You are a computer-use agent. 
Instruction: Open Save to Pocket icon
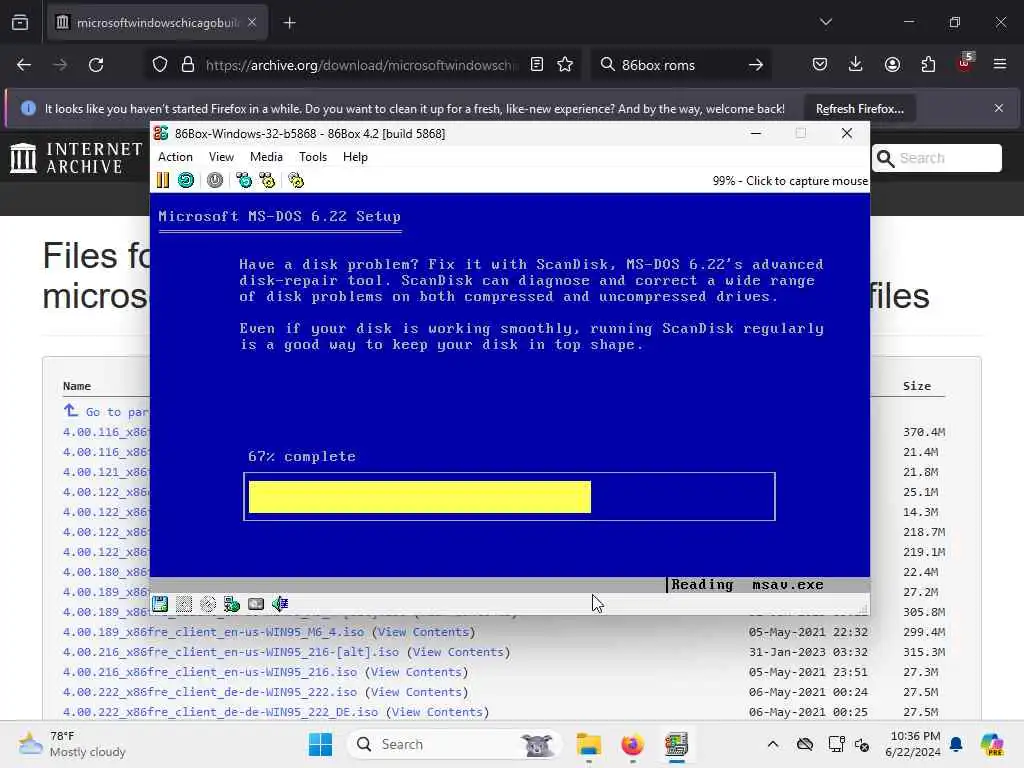click(820, 65)
